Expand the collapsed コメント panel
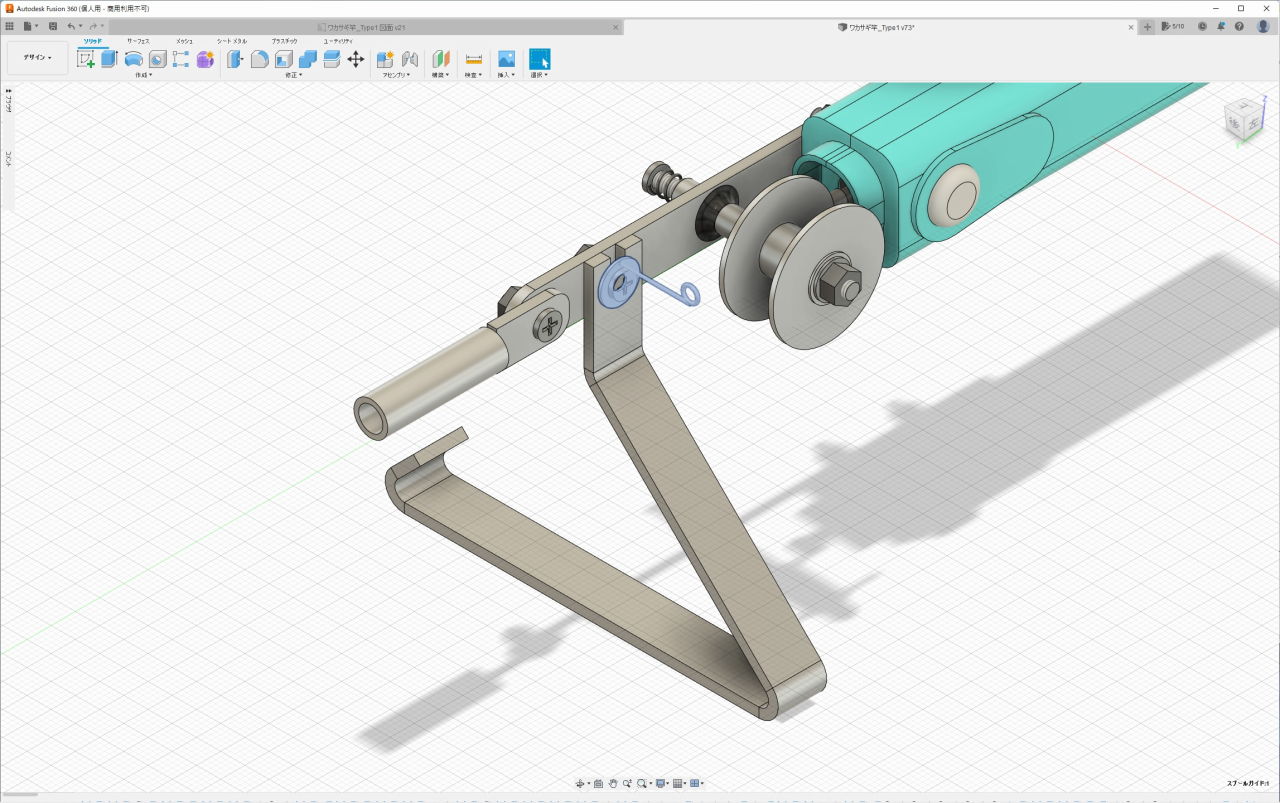1280x803 pixels. click(x=8, y=158)
